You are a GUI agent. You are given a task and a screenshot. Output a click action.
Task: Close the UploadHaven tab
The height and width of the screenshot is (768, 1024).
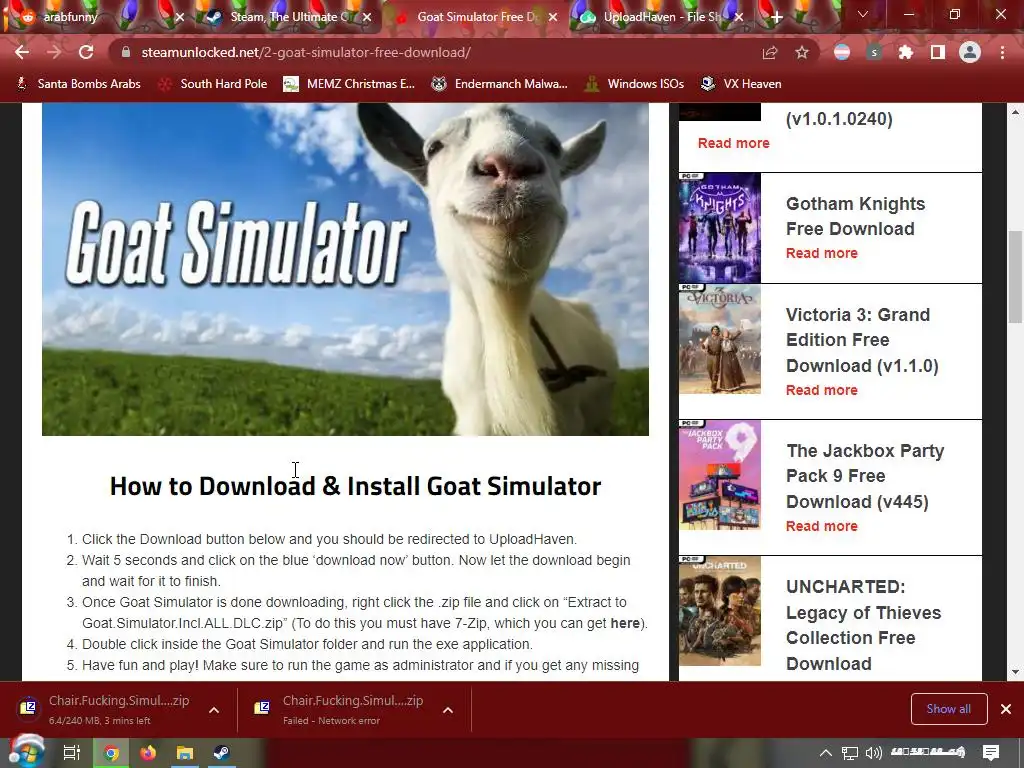point(739,18)
